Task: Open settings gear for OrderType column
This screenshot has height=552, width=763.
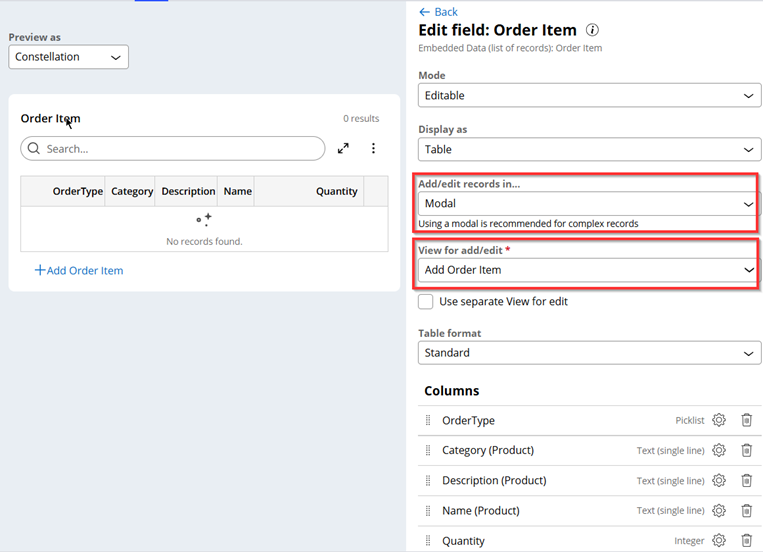Action: coord(719,420)
